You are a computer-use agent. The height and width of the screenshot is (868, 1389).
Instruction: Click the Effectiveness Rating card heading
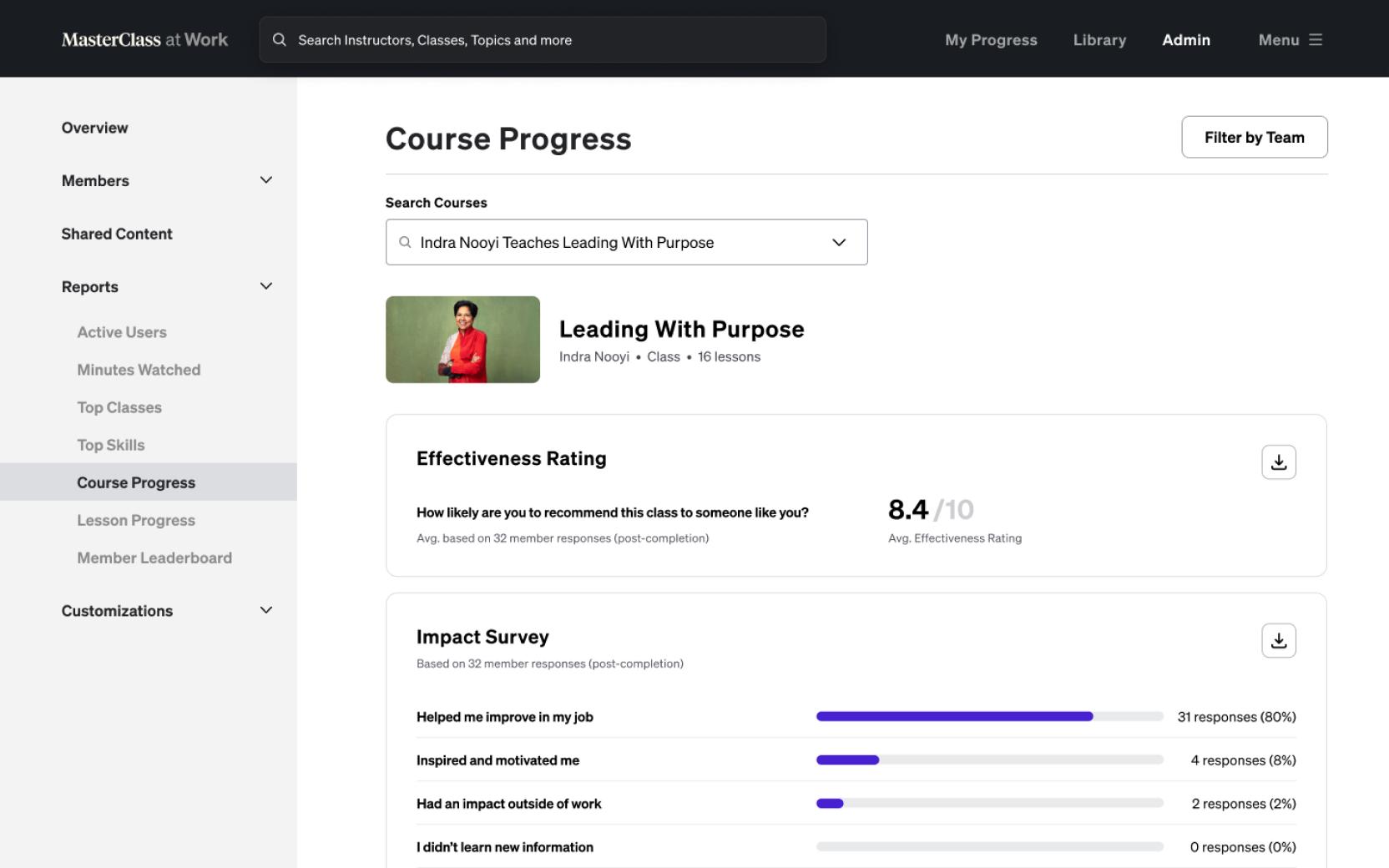tap(512, 458)
